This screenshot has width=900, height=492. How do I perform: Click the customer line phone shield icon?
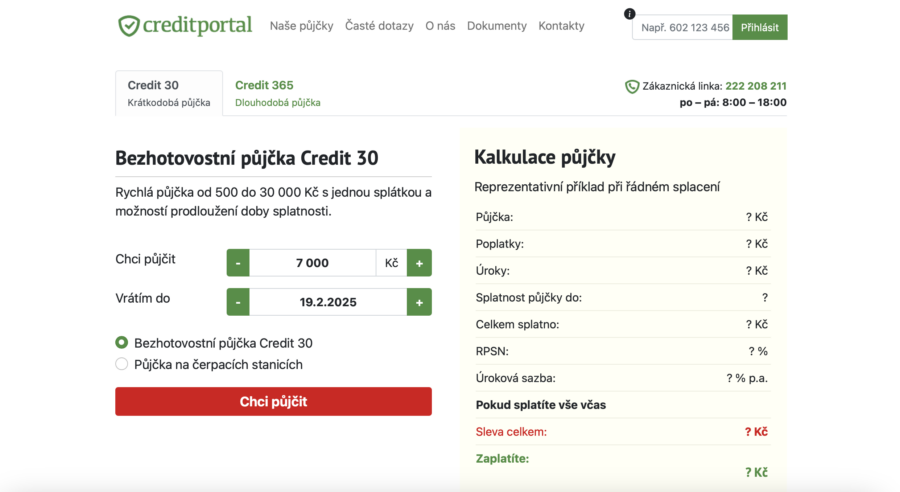[x=632, y=87]
